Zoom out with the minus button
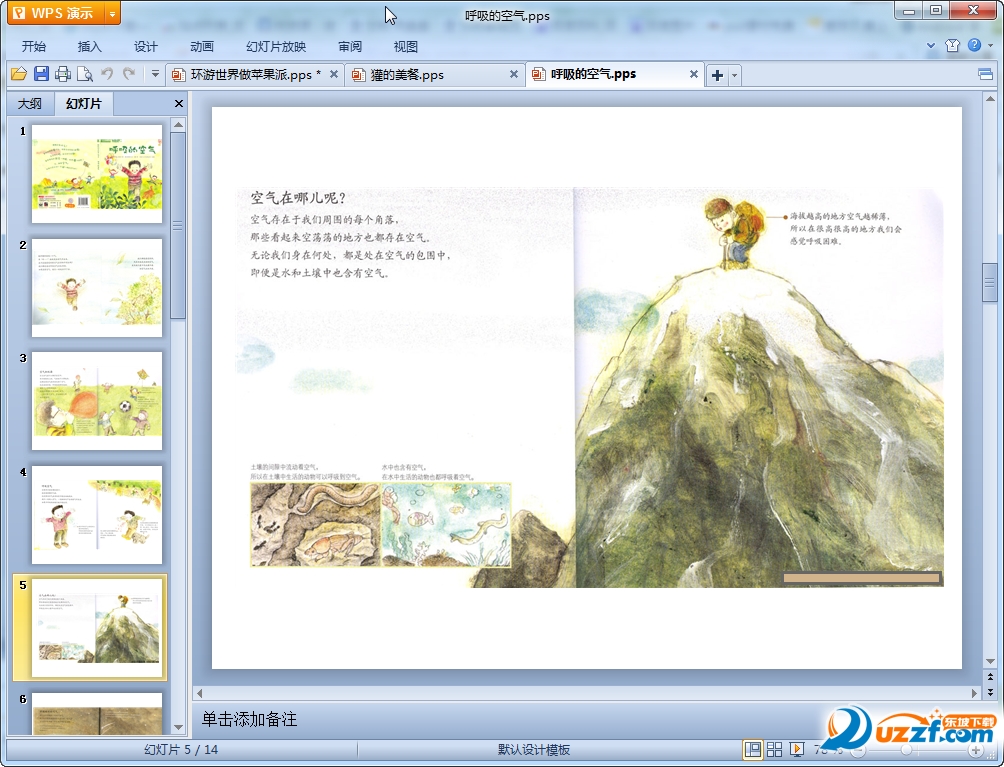 859,750
